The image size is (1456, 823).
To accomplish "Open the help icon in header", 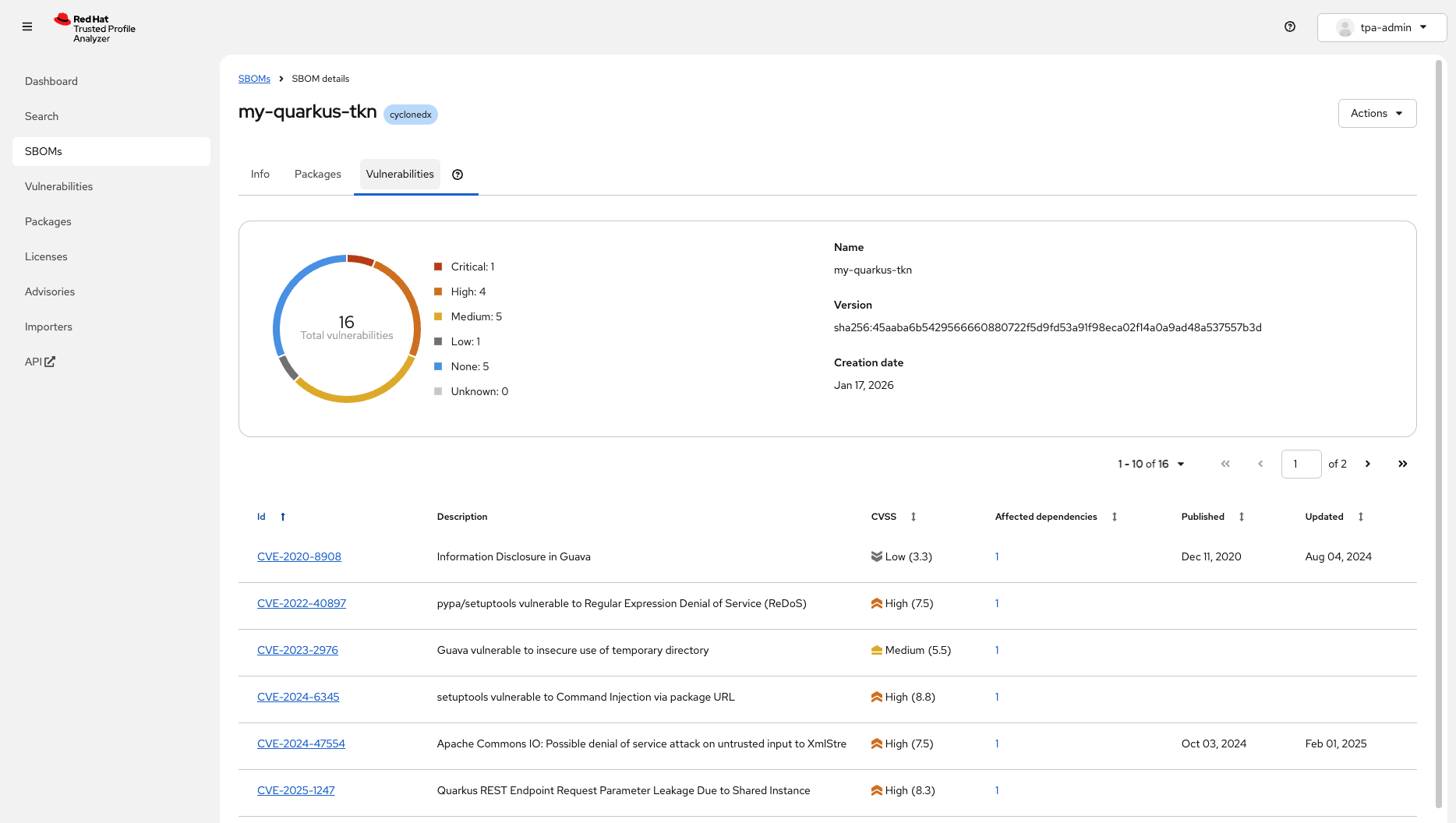I will (1290, 26).
